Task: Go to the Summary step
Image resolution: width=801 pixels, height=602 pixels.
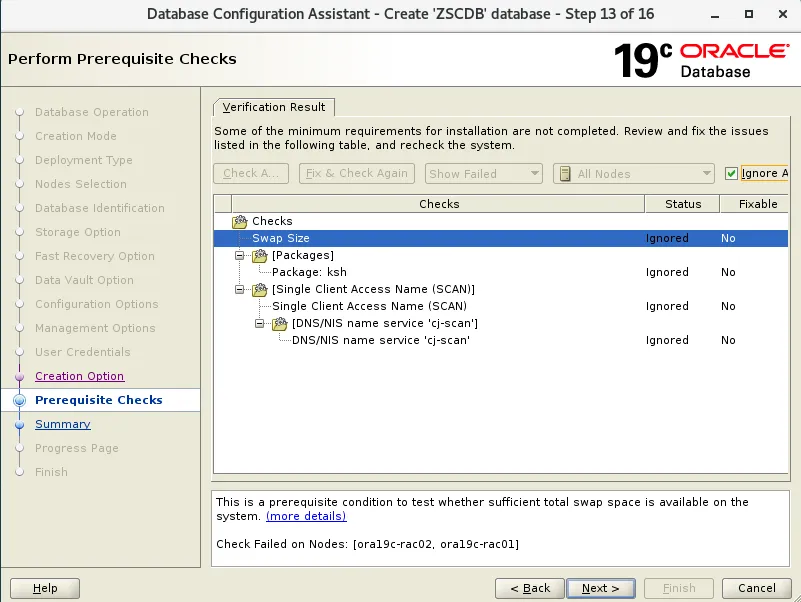Action: pyautogui.click(x=63, y=424)
